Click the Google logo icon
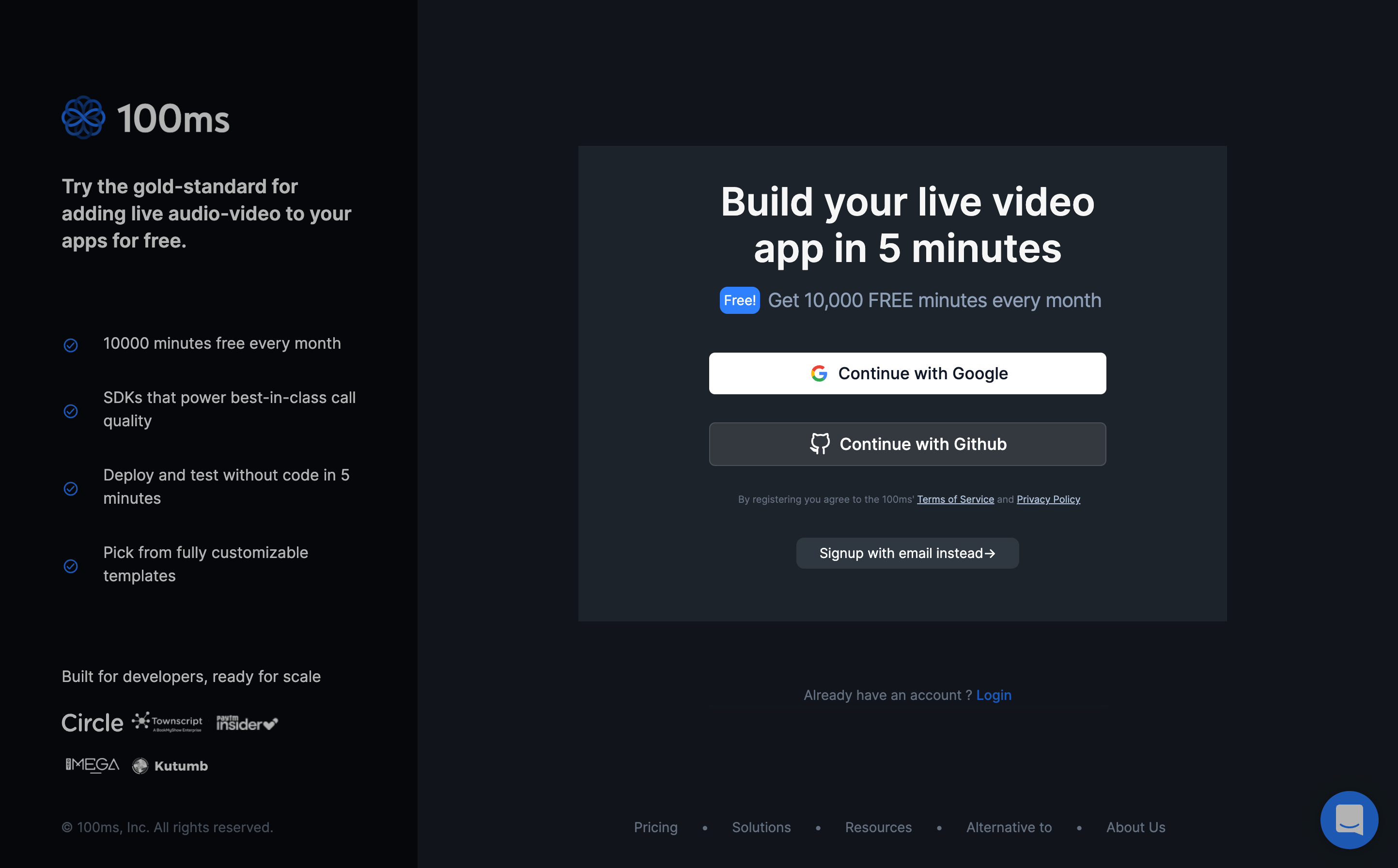Viewport: 1398px width, 868px height. (819, 374)
